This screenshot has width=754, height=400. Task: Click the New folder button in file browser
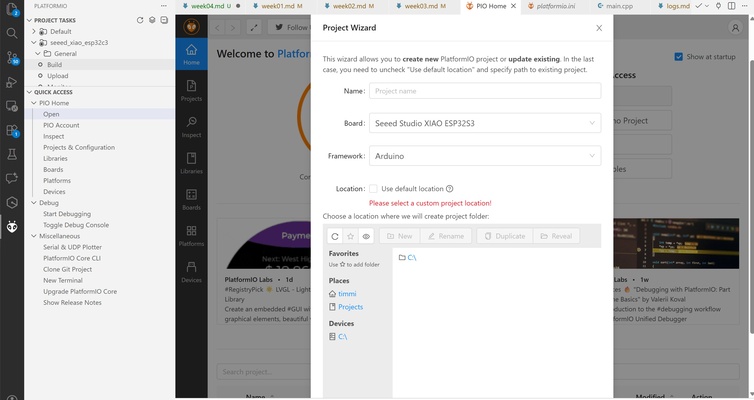coord(400,236)
